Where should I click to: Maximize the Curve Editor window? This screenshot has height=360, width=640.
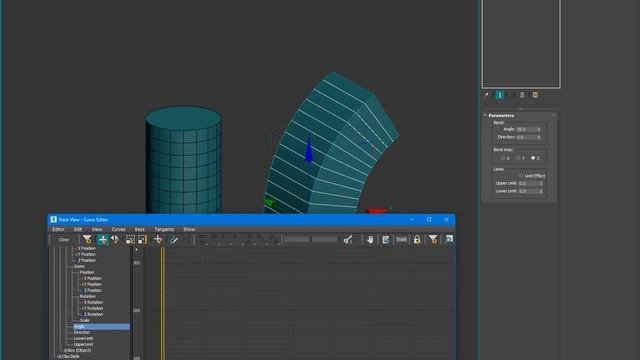point(429,220)
